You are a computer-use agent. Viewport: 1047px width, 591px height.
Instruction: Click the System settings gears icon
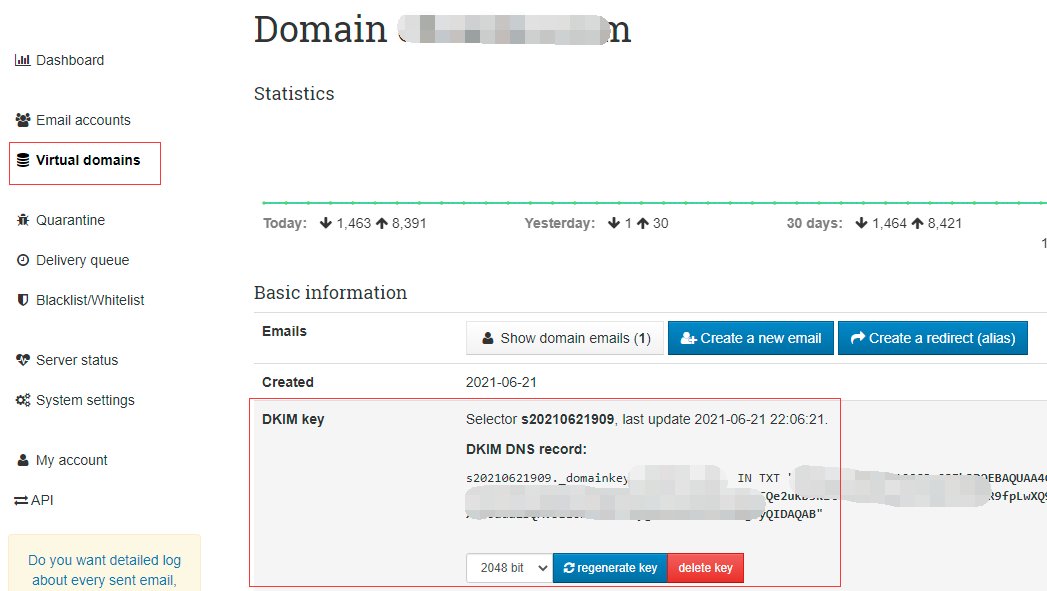pyautogui.click(x=23, y=400)
